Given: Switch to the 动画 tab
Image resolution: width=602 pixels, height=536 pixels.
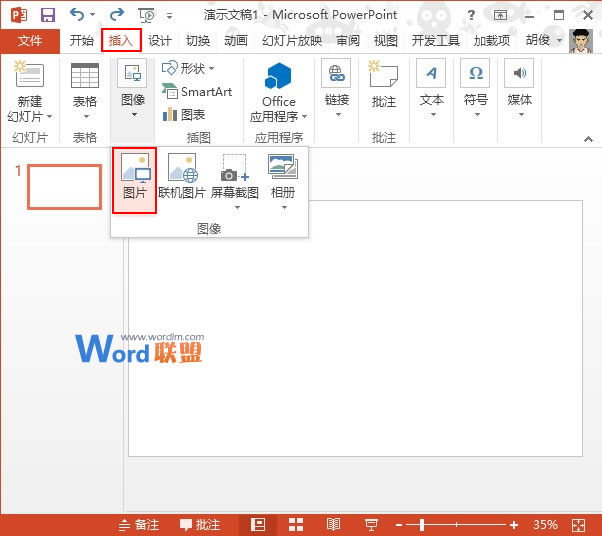Looking at the screenshot, I should coord(236,40).
